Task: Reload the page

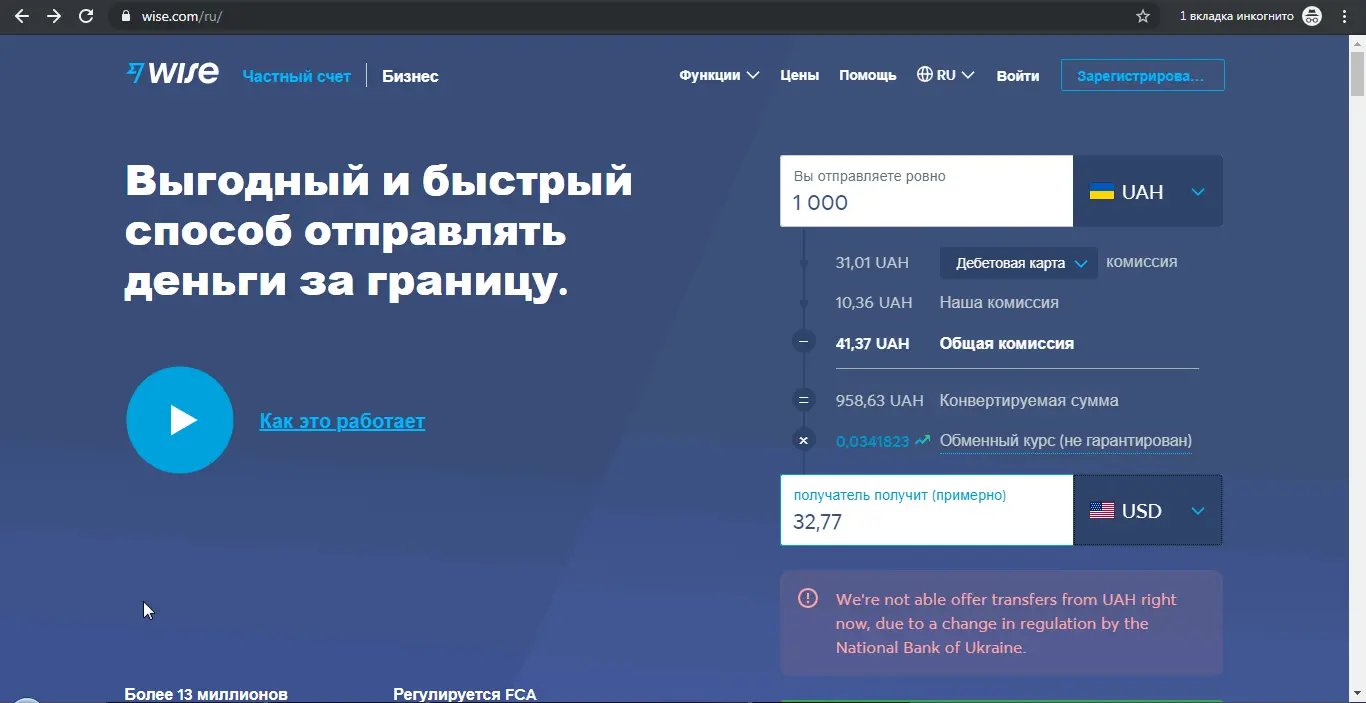Action: pos(86,16)
